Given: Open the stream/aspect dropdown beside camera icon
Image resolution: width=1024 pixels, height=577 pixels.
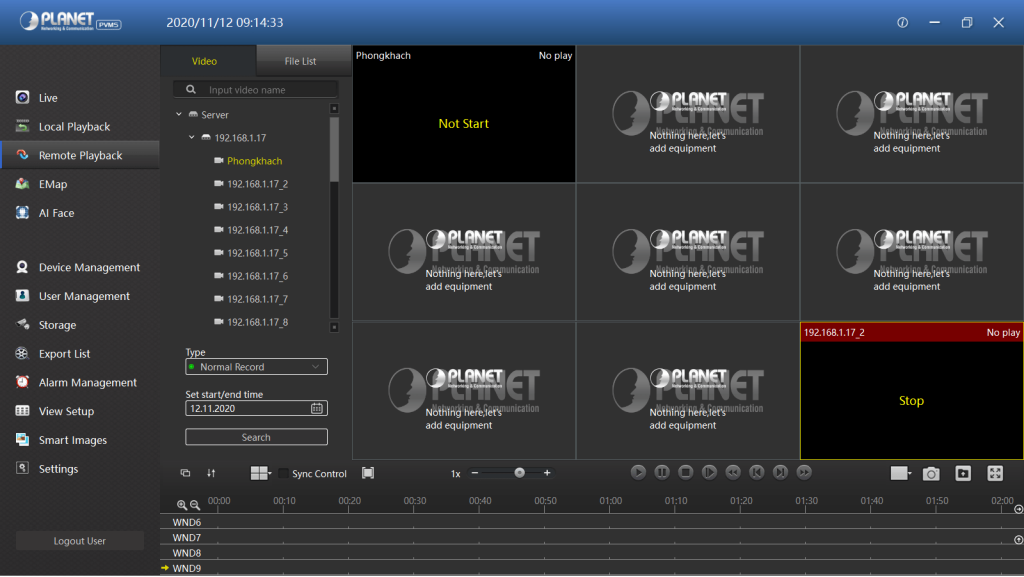Looking at the screenshot, I should coord(901,473).
